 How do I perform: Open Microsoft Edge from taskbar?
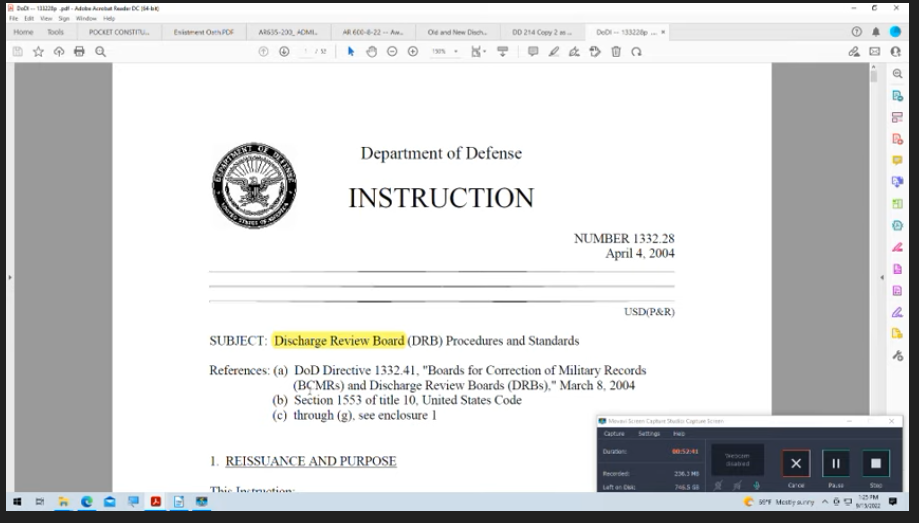point(87,502)
